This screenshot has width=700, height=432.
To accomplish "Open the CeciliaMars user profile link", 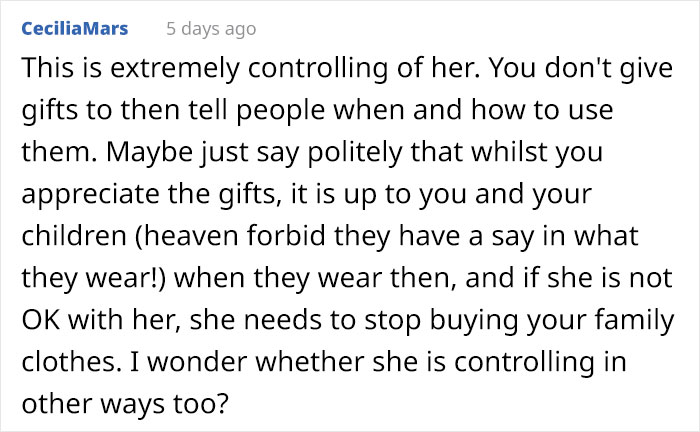I will click(74, 29).
